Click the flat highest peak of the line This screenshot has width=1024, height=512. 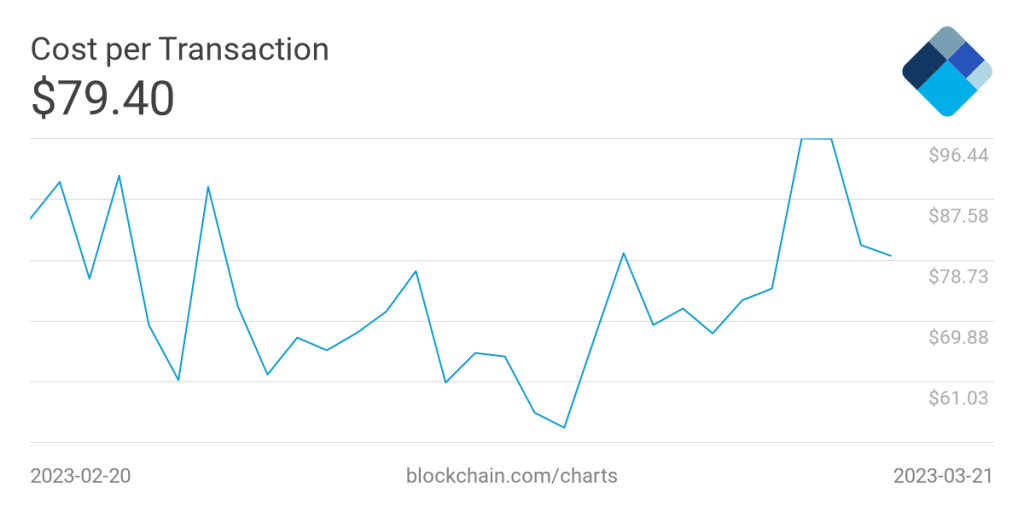coord(816,139)
